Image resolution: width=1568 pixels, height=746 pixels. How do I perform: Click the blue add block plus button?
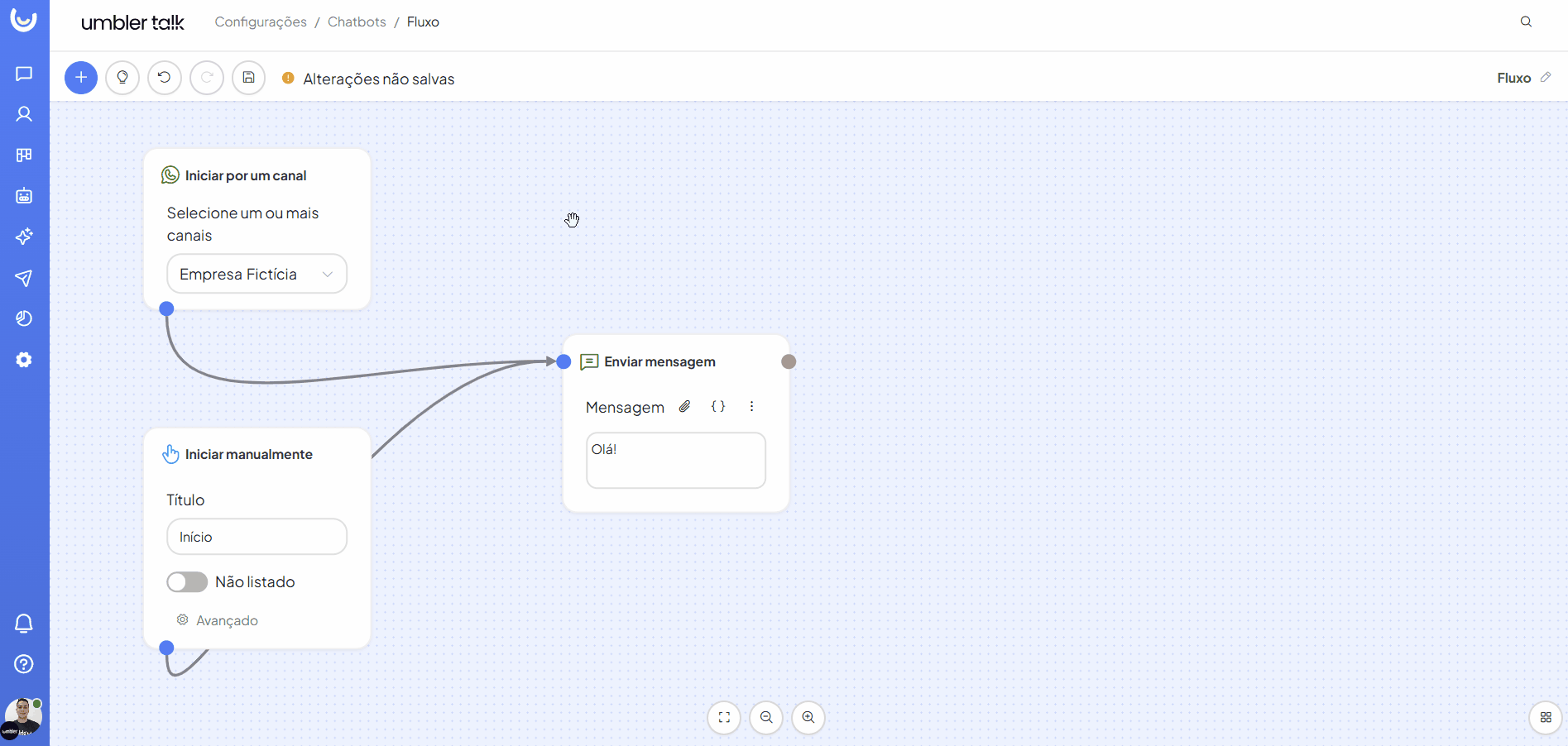tap(81, 78)
